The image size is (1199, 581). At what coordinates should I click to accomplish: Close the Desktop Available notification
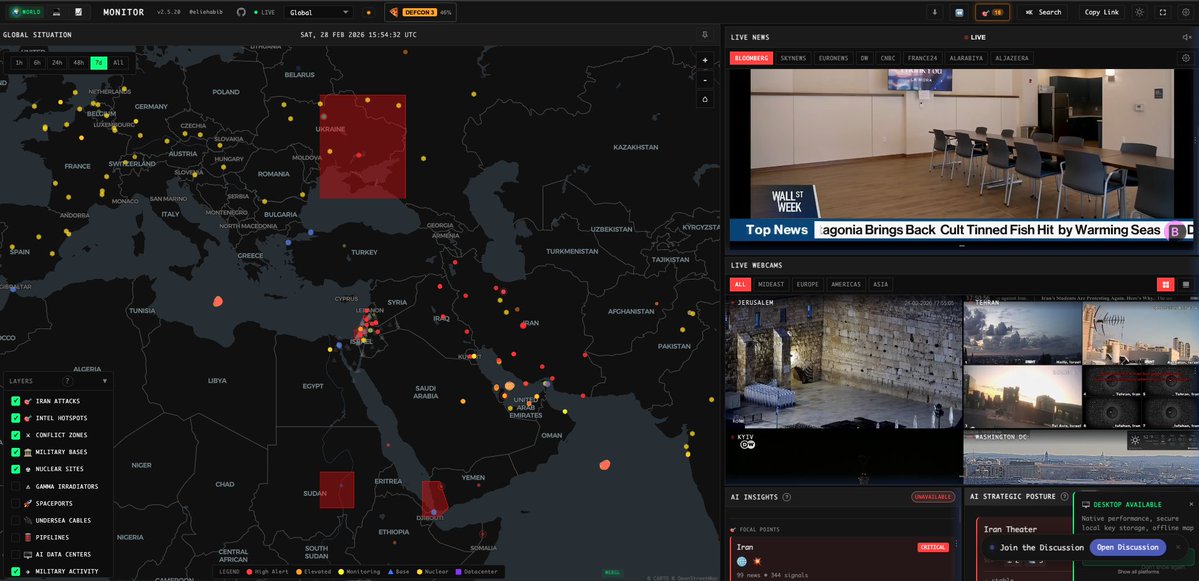click(1191, 505)
